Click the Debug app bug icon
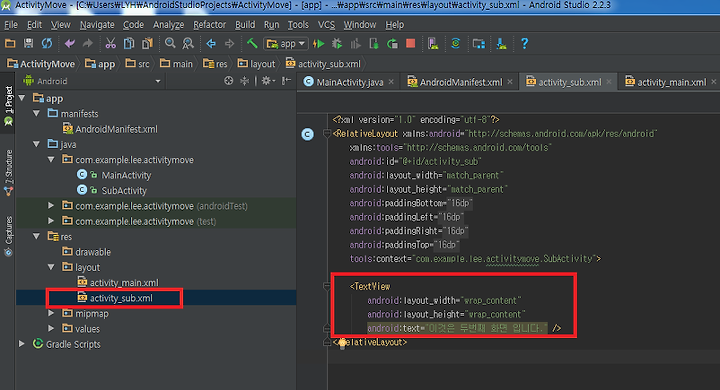The height and width of the screenshot is (390, 720). click(337, 44)
